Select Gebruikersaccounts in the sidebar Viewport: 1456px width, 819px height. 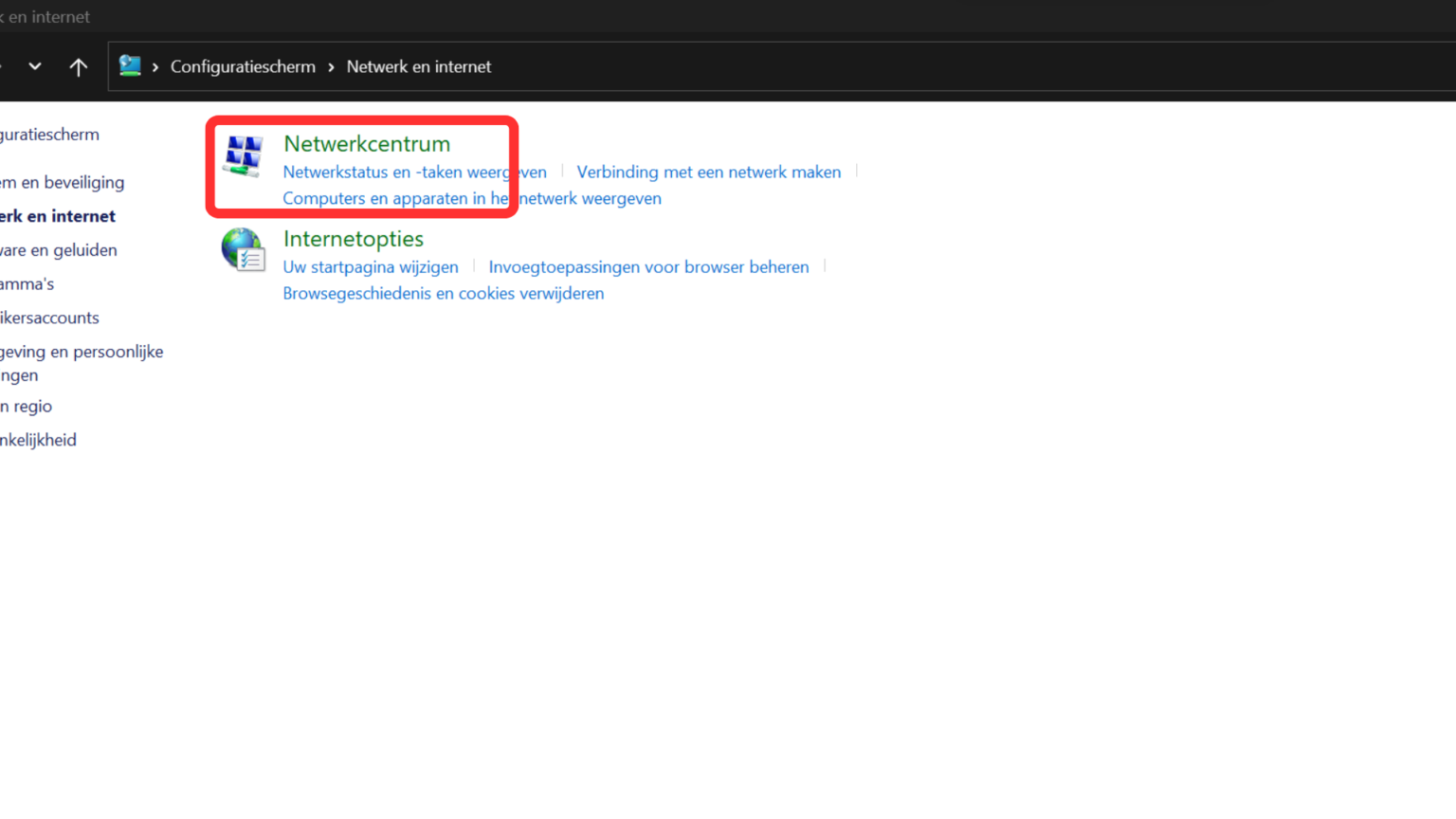(49, 318)
